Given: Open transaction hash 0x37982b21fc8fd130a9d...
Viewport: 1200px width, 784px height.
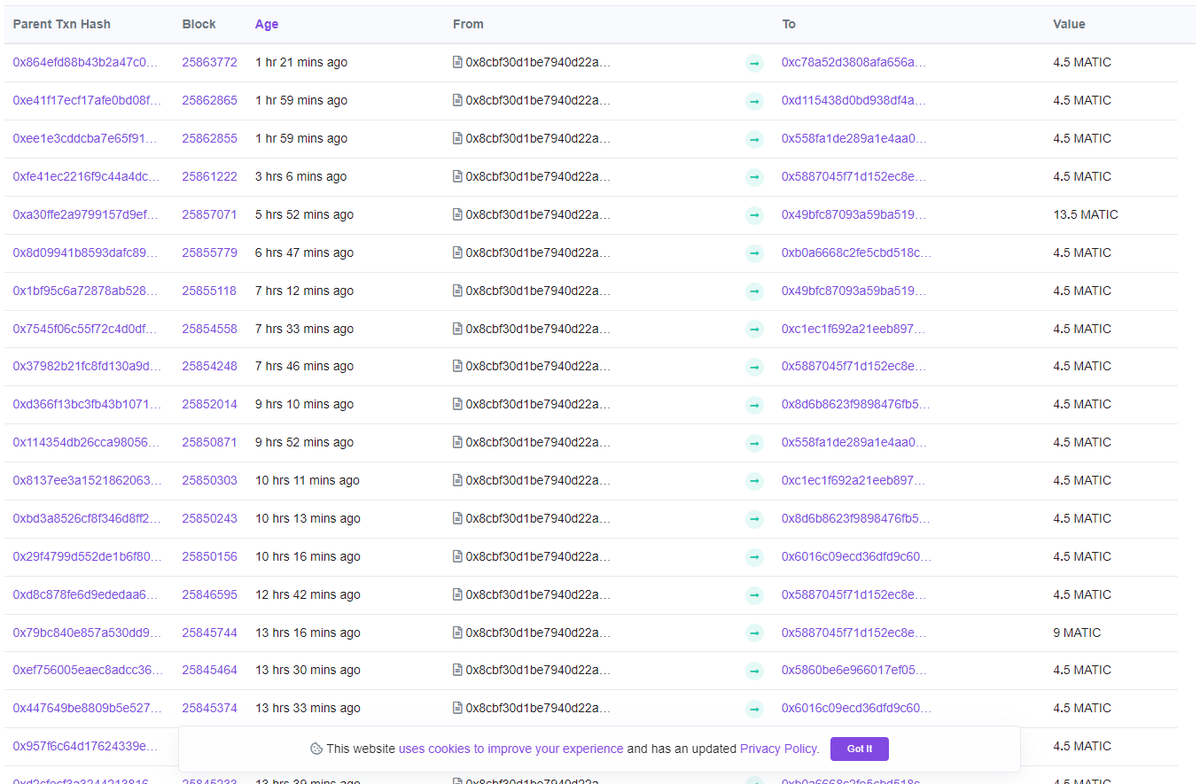Looking at the screenshot, I should 87,366.
